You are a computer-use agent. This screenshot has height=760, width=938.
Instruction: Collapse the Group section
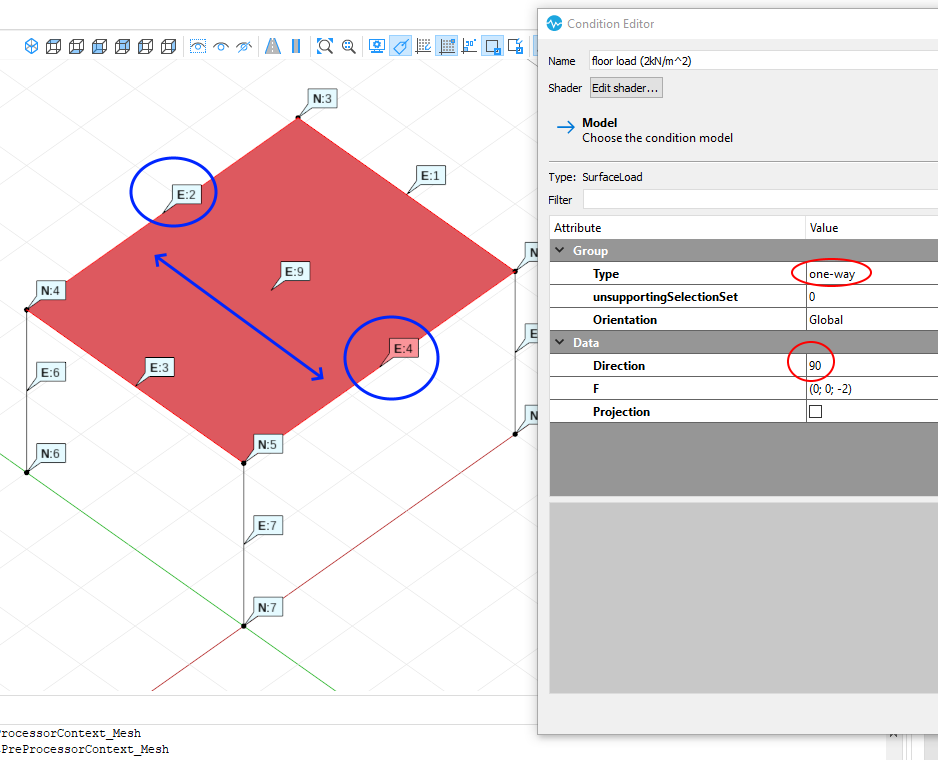[x=559, y=250]
